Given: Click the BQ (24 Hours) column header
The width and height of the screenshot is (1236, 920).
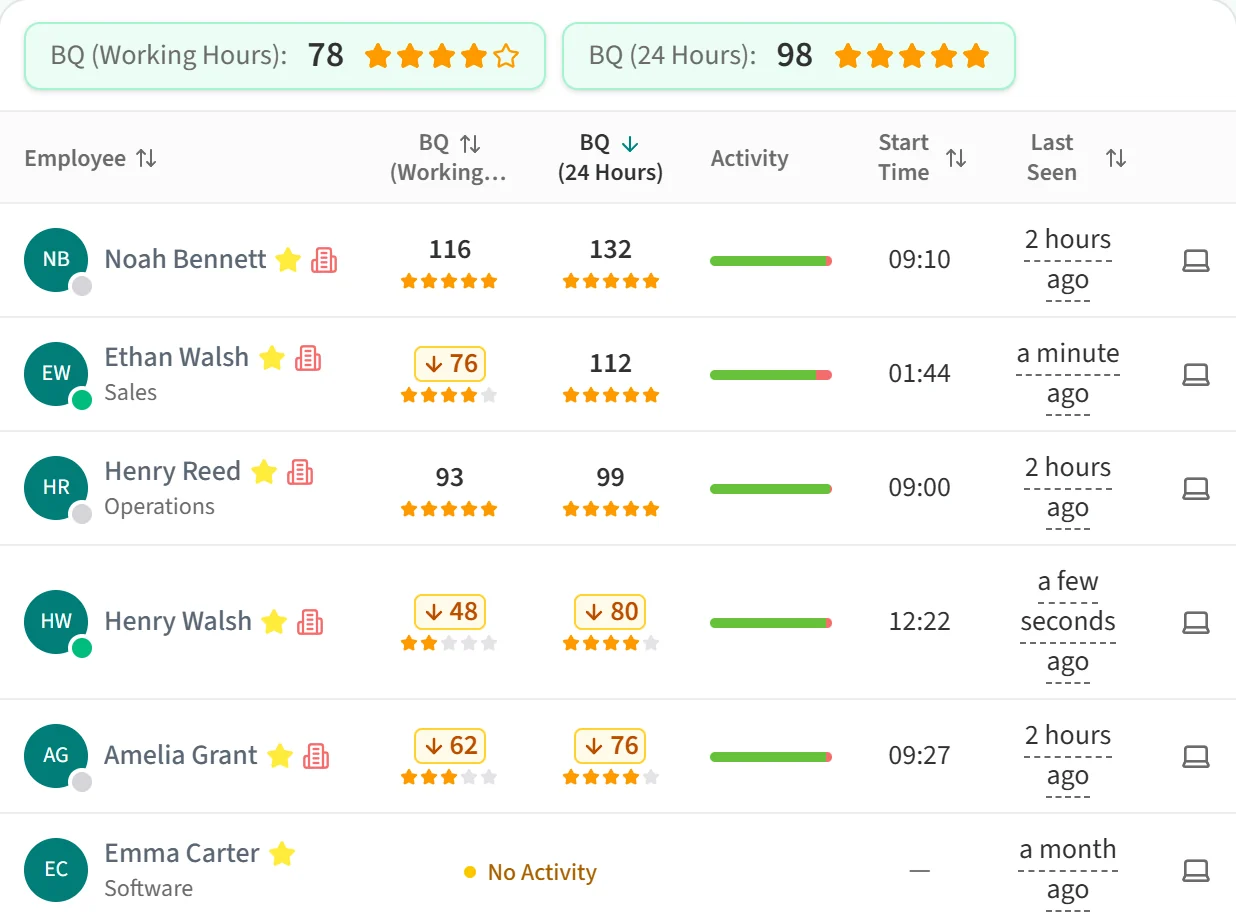Looking at the screenshot, I should (610, 158).
